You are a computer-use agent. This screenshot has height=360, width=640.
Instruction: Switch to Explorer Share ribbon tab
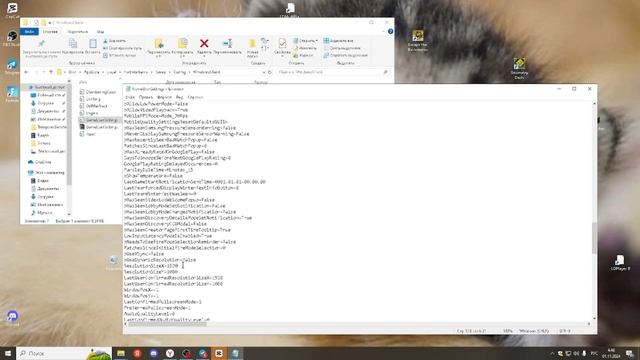pyautogui.click(x=78, y=31)
